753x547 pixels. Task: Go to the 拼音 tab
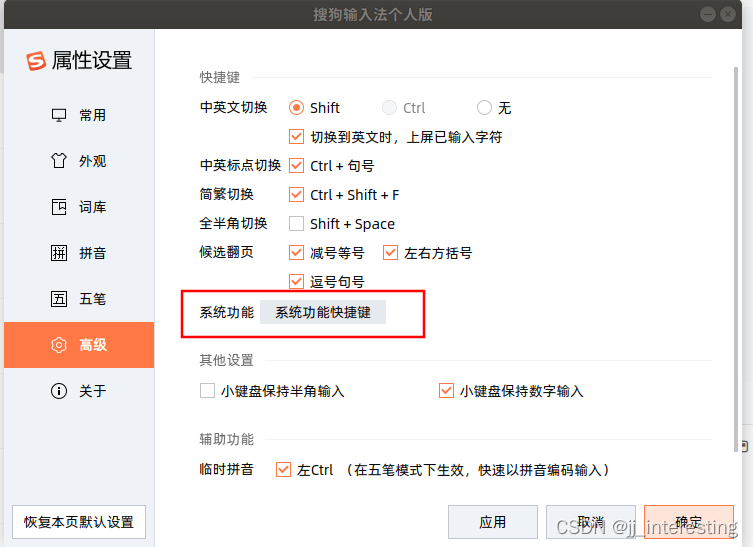point(79,253)
